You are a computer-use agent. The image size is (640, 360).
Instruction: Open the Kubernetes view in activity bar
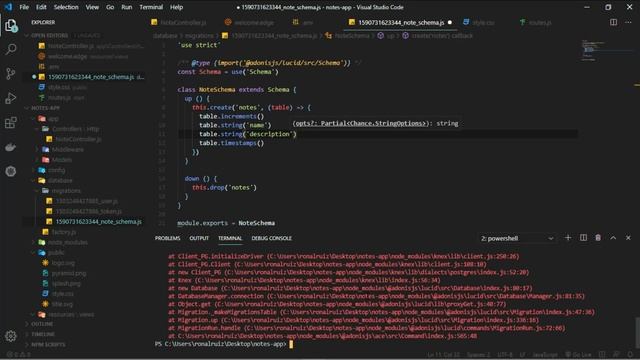point(11,171)
